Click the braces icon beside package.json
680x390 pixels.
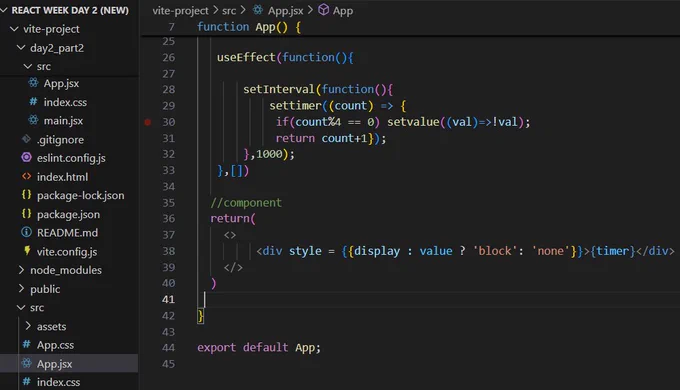pyautogui.click(x=26, y=213)
